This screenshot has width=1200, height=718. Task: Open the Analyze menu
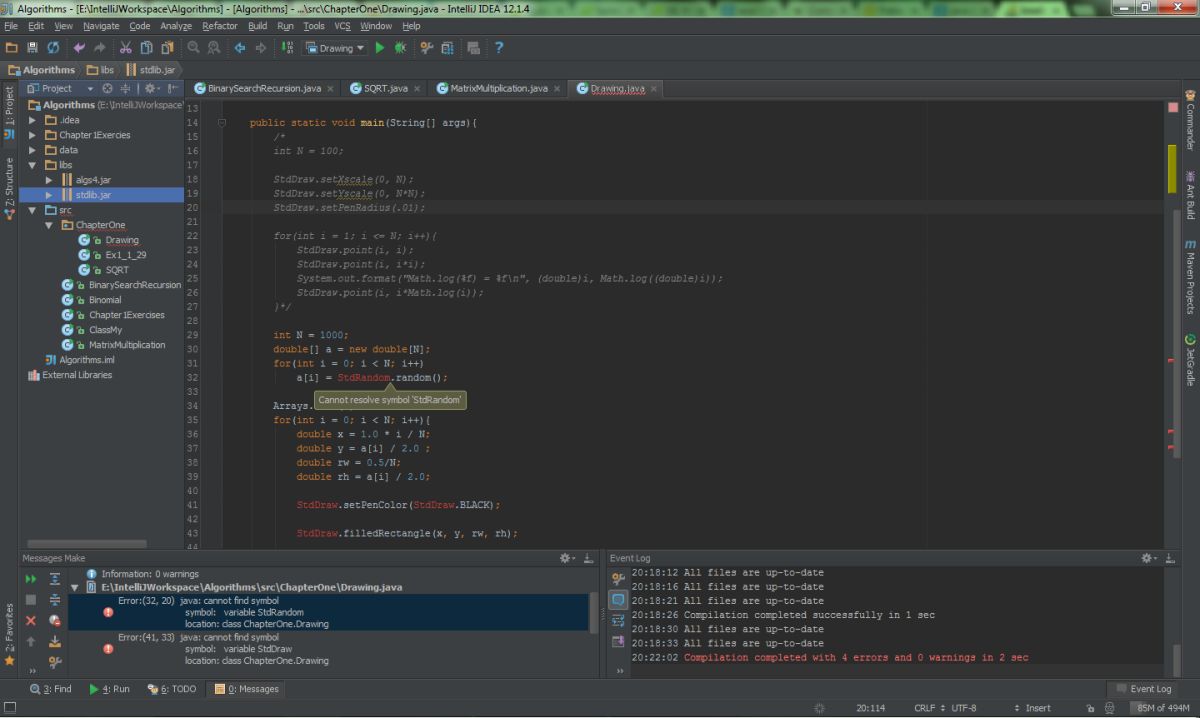(175, 26)
